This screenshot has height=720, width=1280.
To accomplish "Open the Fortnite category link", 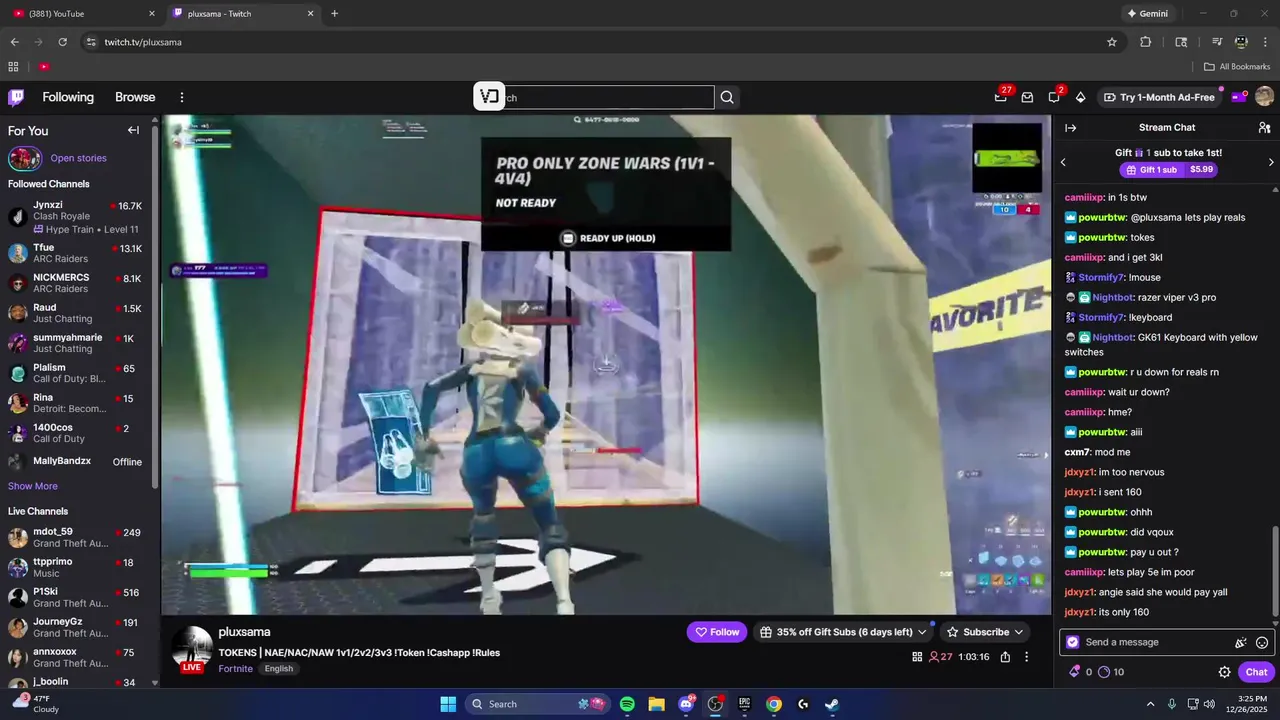I will click(x=236, y=669).
